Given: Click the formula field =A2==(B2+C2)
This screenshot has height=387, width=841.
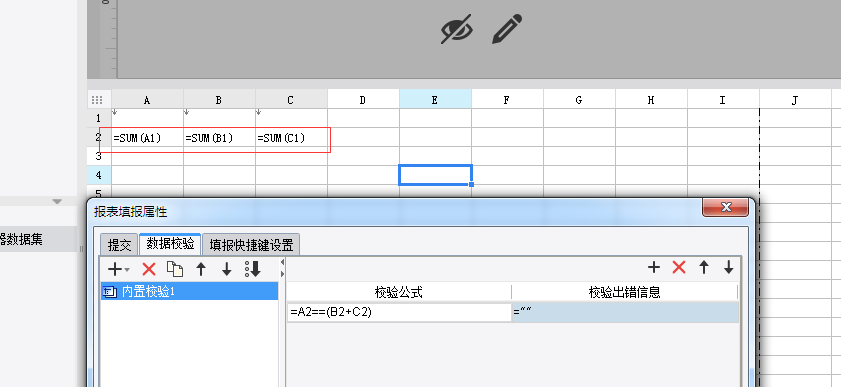Looking at the screenshot, I should click(399, 312).
